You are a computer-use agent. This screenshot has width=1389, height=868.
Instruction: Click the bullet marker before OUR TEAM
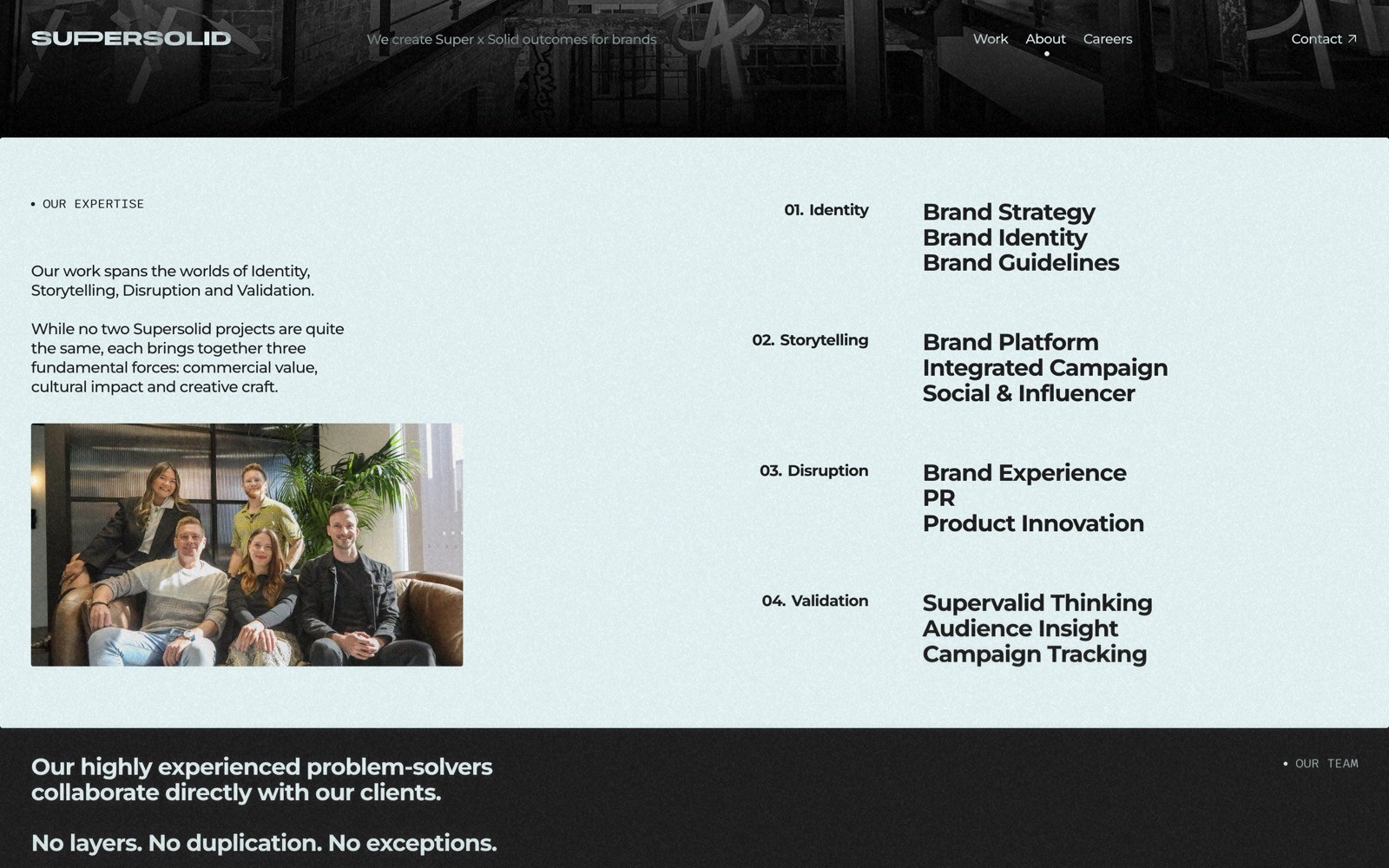tap(1286, 764)
